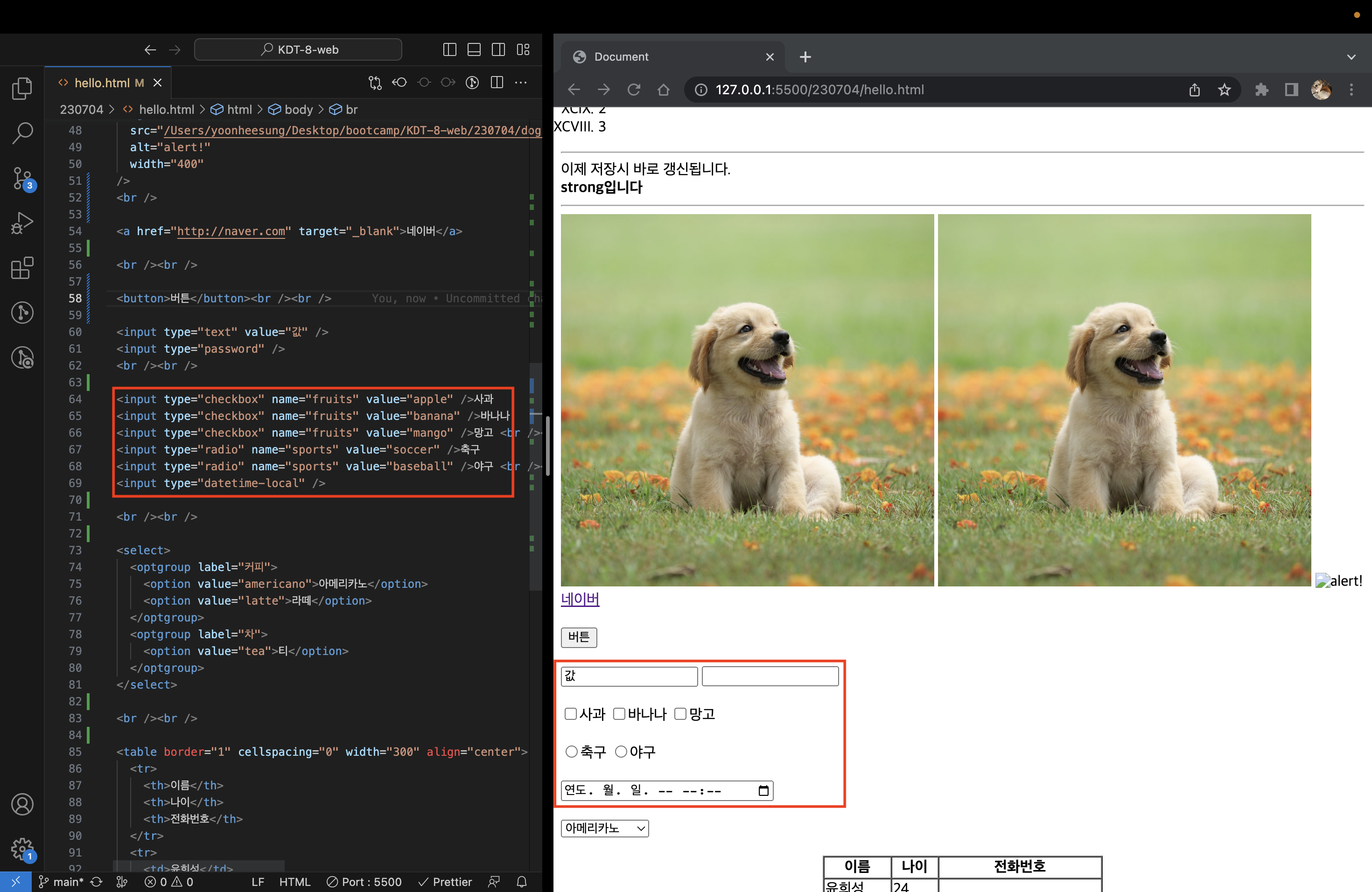Click the Open Changes compare icon in editor toolbar
The image size is (1372, 892).
[375, 83]
